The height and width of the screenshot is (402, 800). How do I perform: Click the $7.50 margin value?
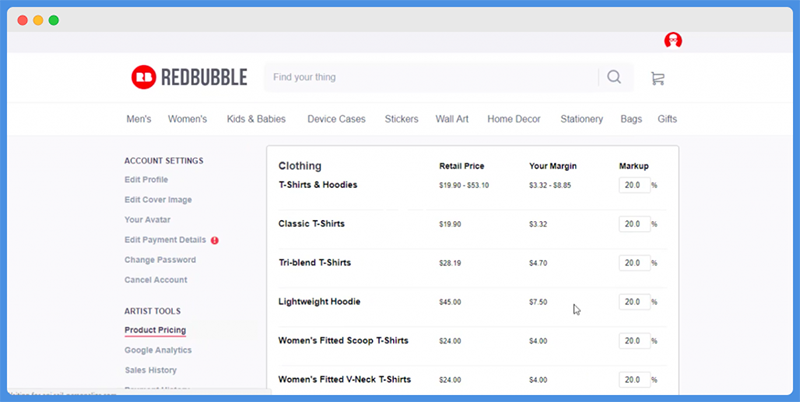tap(538, 302)
